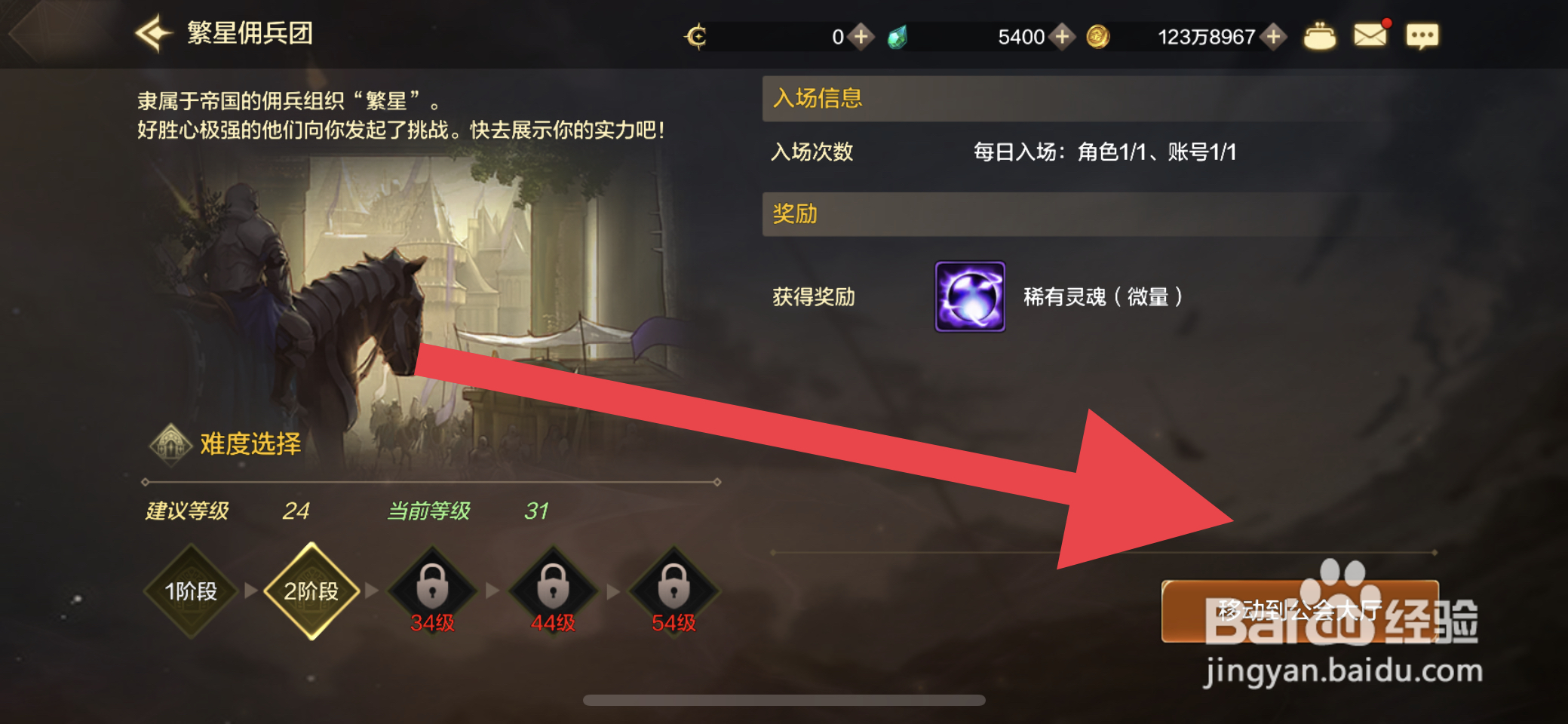Tap the home indicator bar at bottom
1568x724 pixels.
coord(784,700)
